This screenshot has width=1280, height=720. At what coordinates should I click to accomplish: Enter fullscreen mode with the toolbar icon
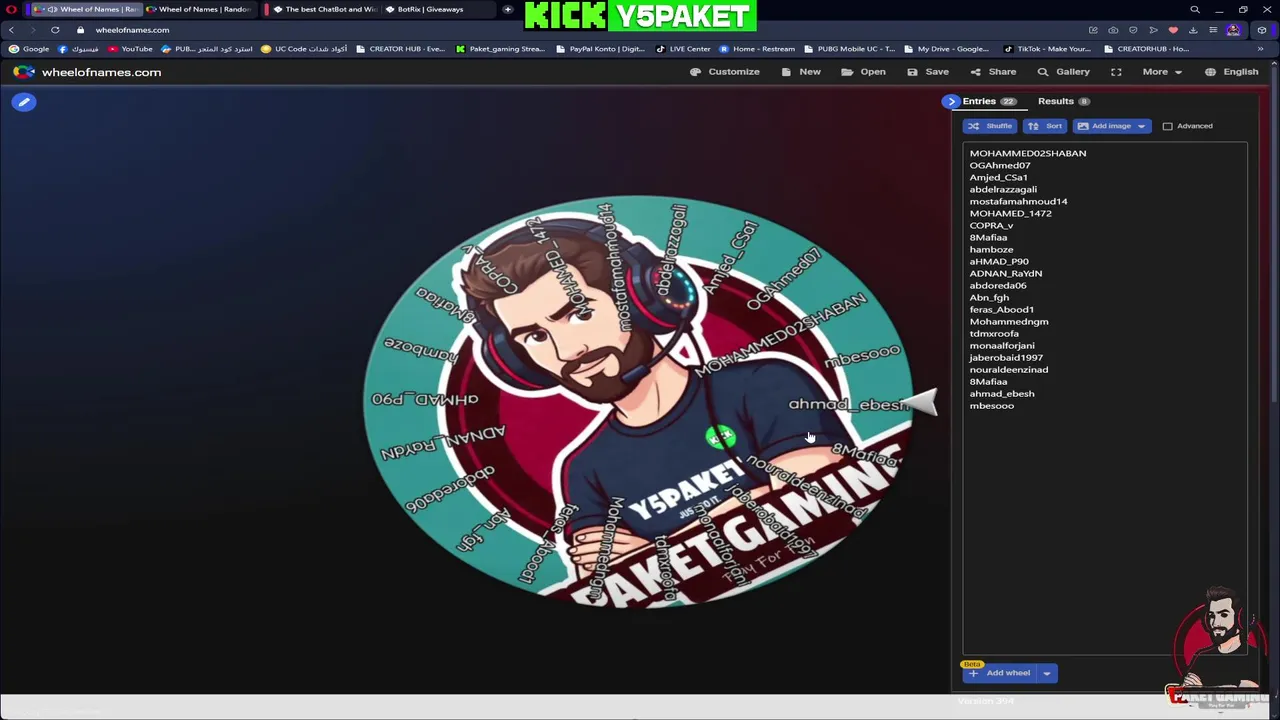(1116, 72)
